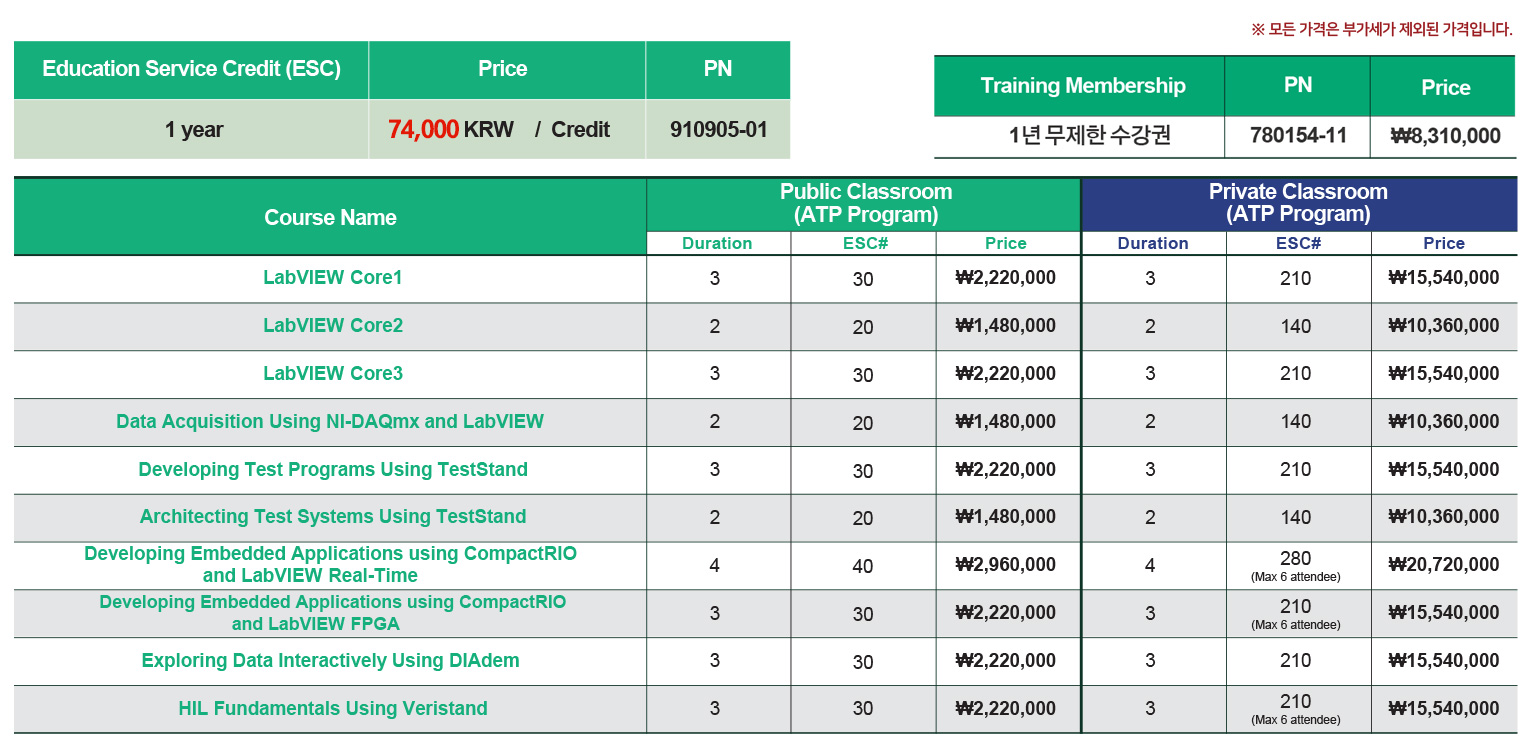The width and height of the screenshot is (1530, 755).
Task: Click the "Duration" subheader under Private Classroom
Action: click(1153, 244)
